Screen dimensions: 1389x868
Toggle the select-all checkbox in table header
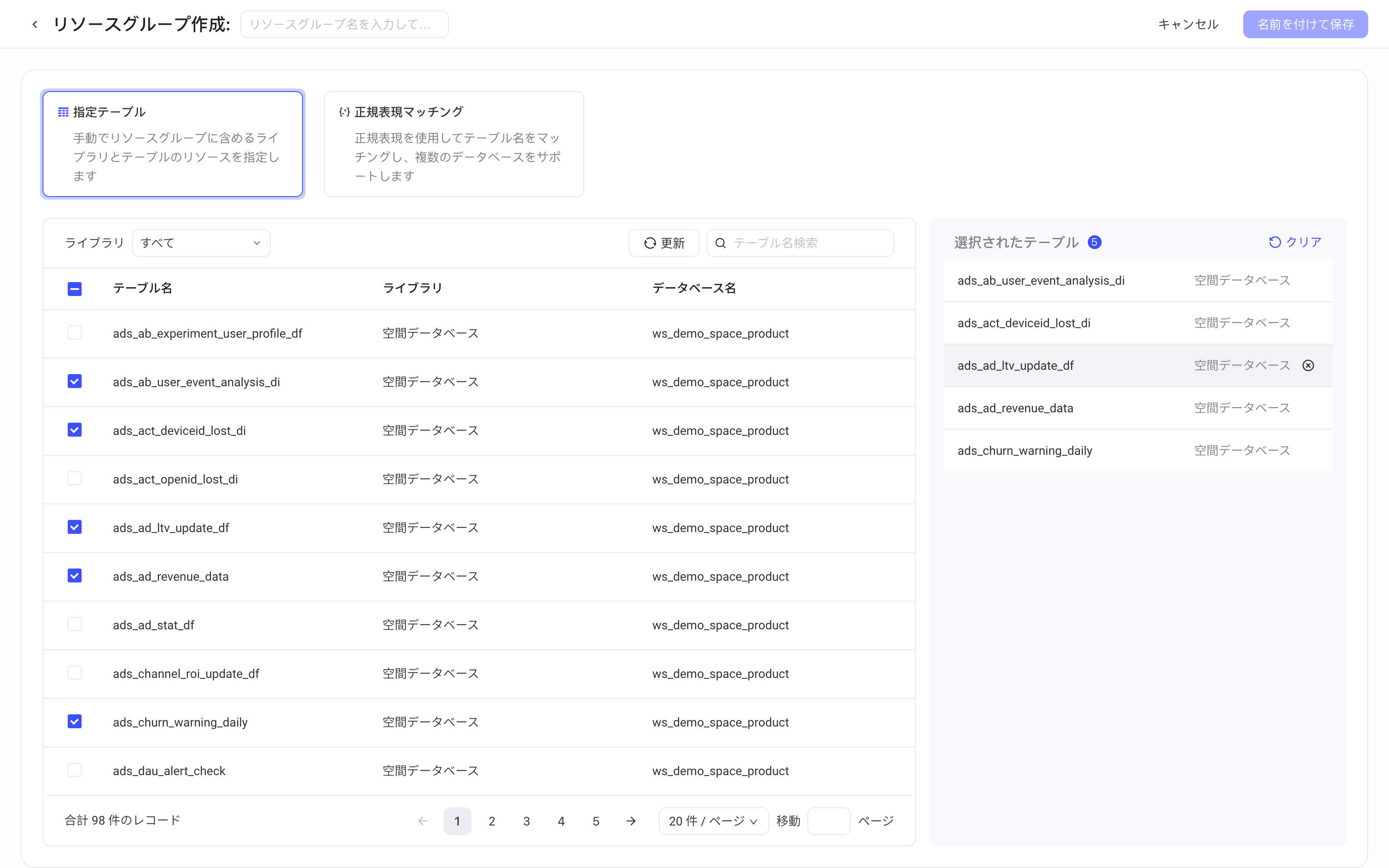(x=75, y=289)
